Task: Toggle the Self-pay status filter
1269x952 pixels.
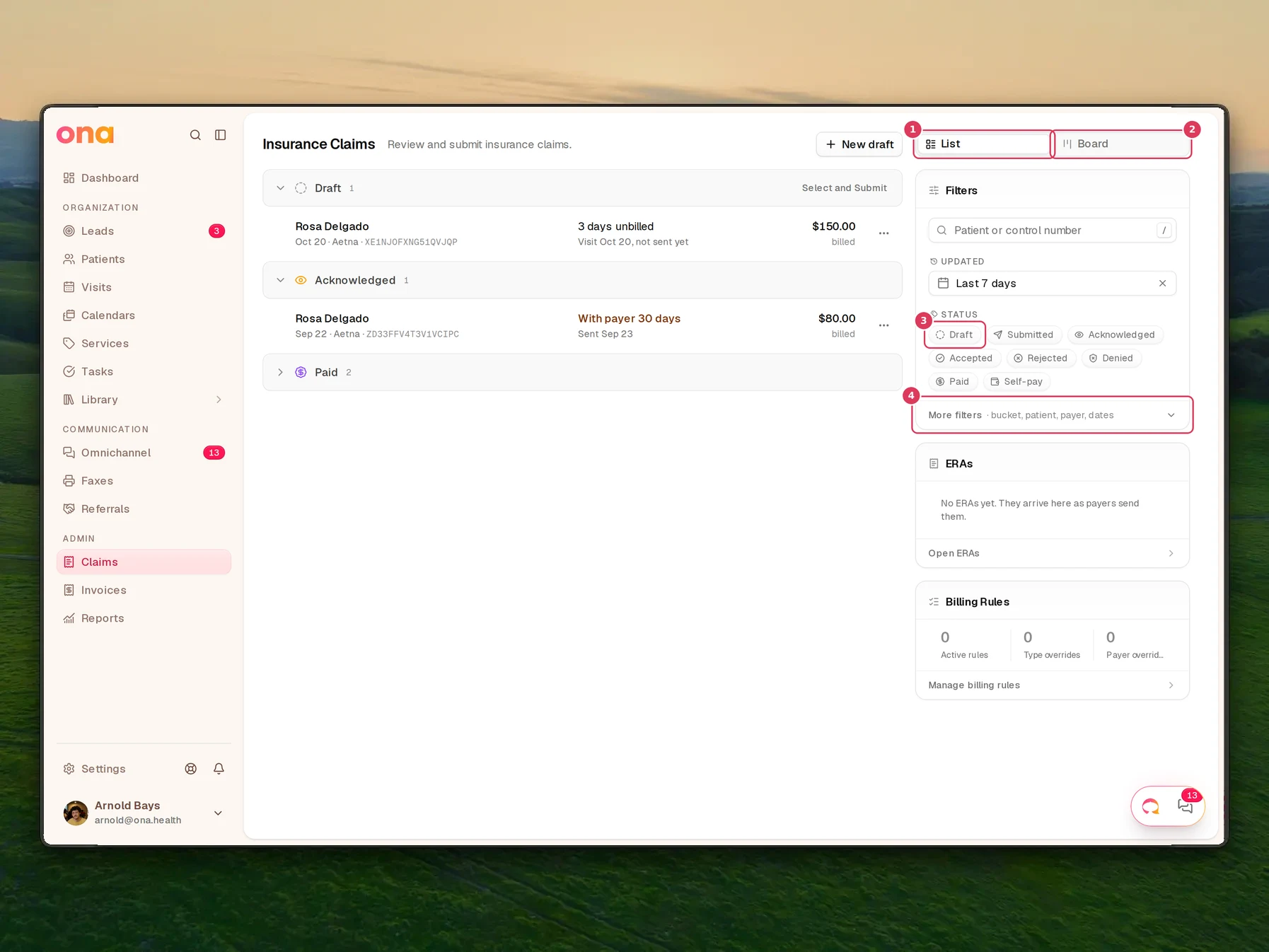Action: tap(1016, 381)
